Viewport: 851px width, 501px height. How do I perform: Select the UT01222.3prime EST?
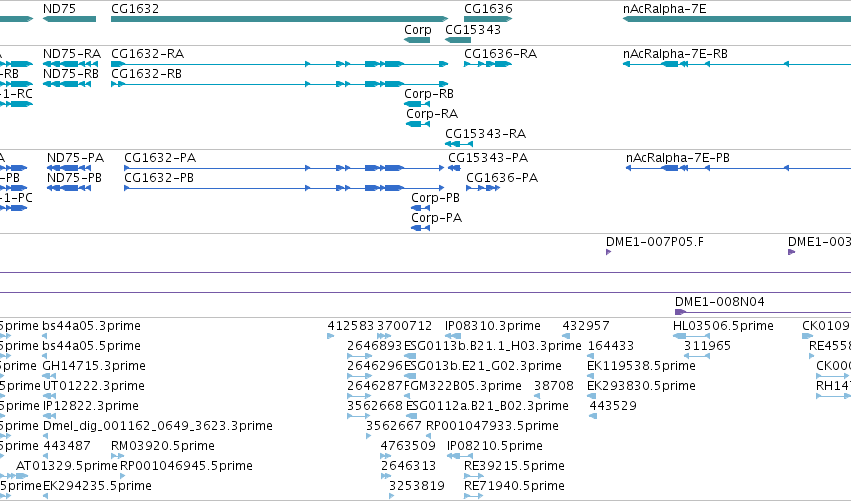tap(47, 396)
